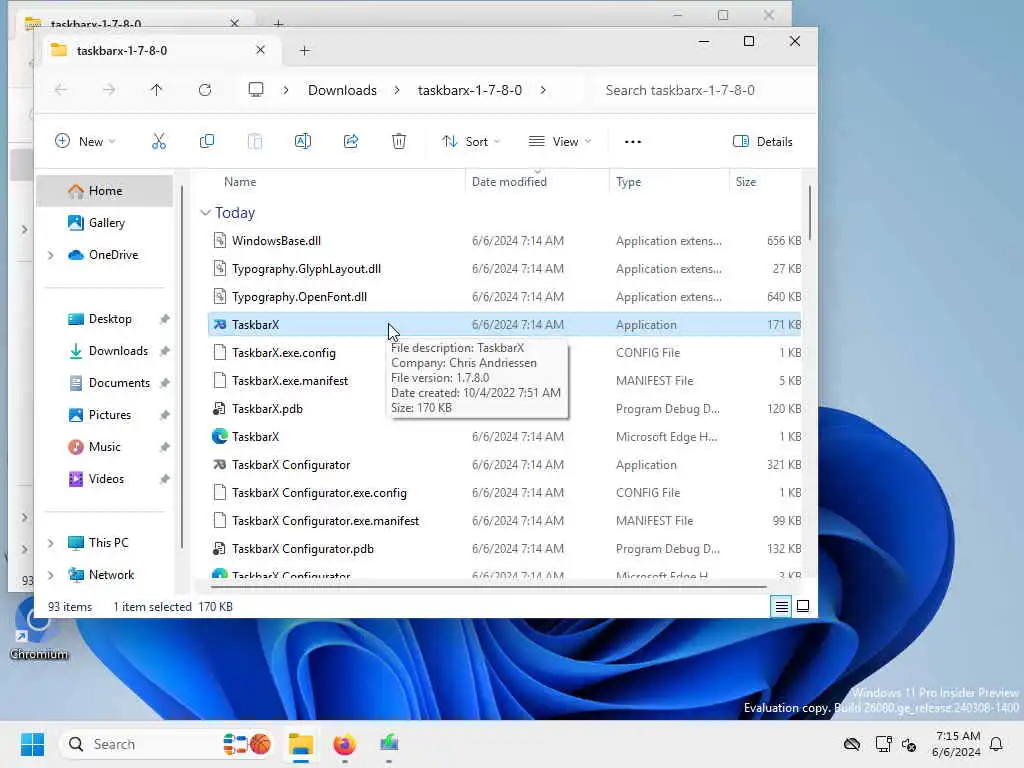1024x768 pixels.
Task: Click the Cut scissors icon
Action: pyautogui.click(x=159, y=141)
